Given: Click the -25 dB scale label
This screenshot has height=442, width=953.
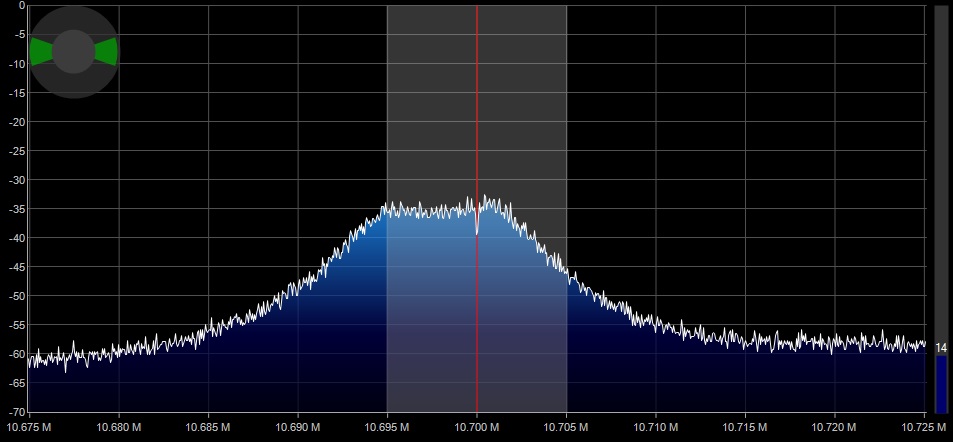Looking at the screenshot, I should pos(17,151).
